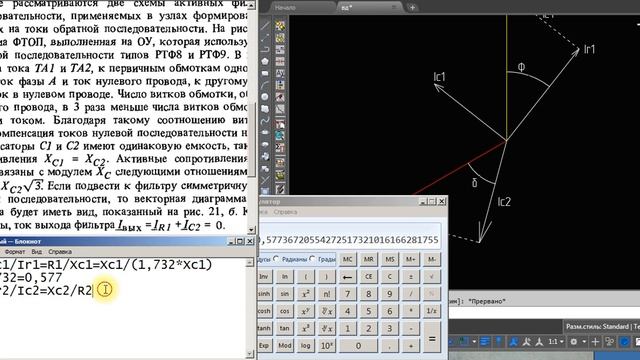Click the digit 0 button in Calculator
Image resolution: width=640 pixels, height=360 pixels.
[x=358, y=345]
